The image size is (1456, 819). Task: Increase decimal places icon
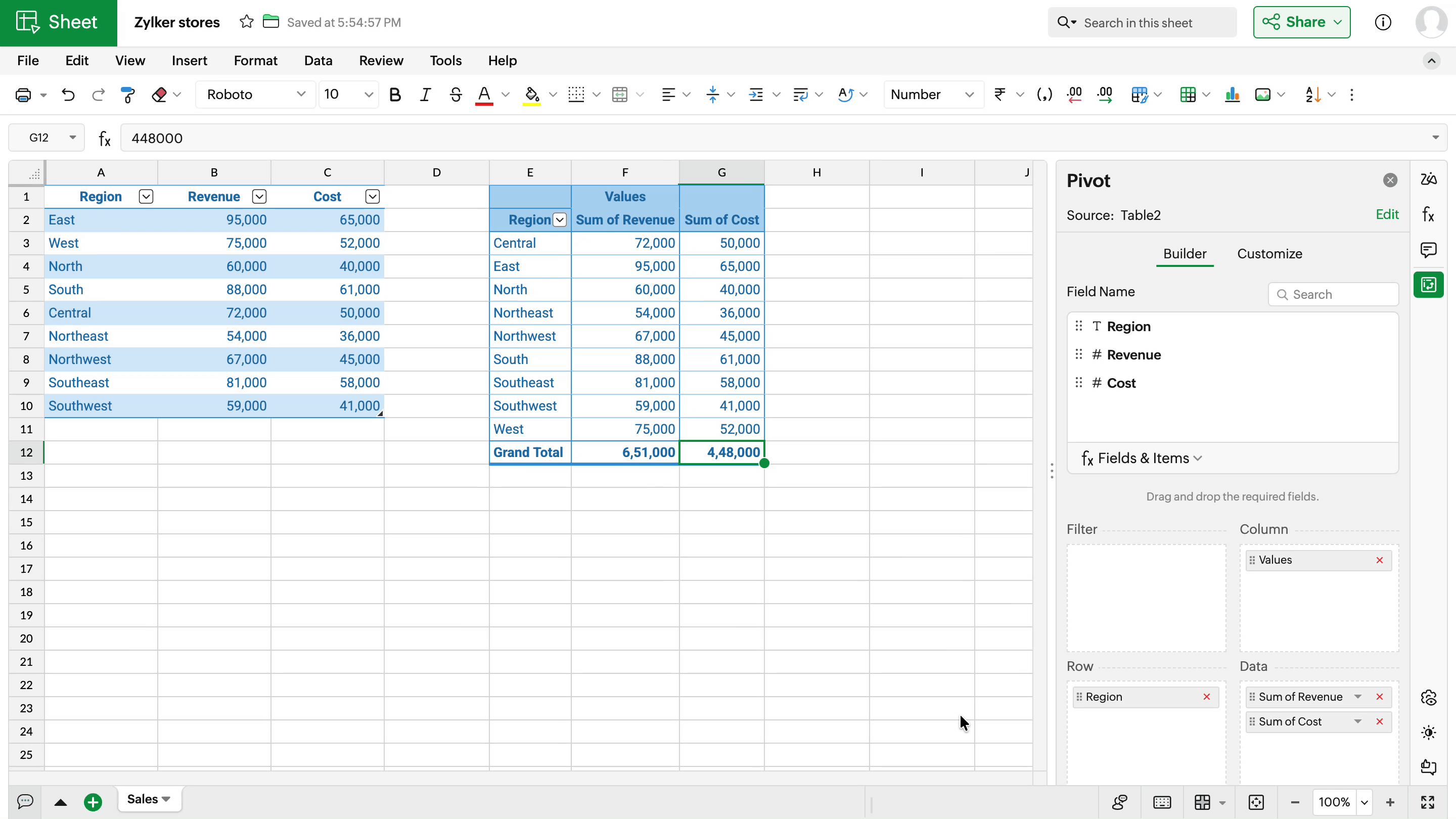[x=1105, y=95]
